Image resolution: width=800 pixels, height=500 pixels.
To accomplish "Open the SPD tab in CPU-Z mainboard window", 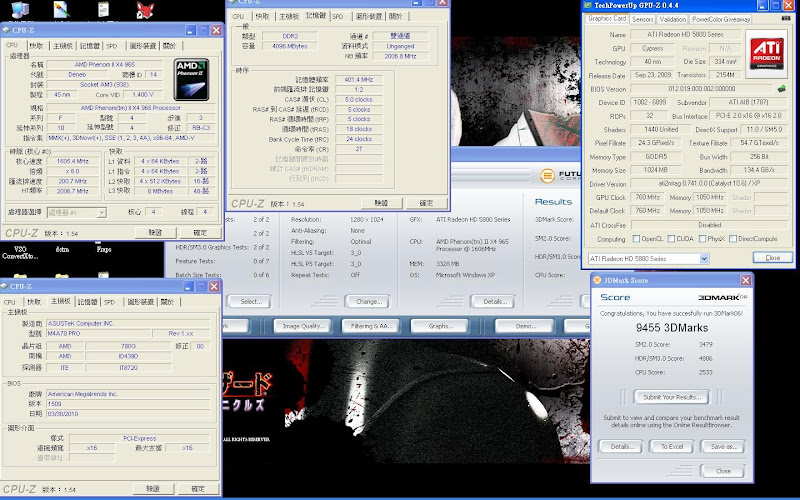I will (x=110, y=302).
